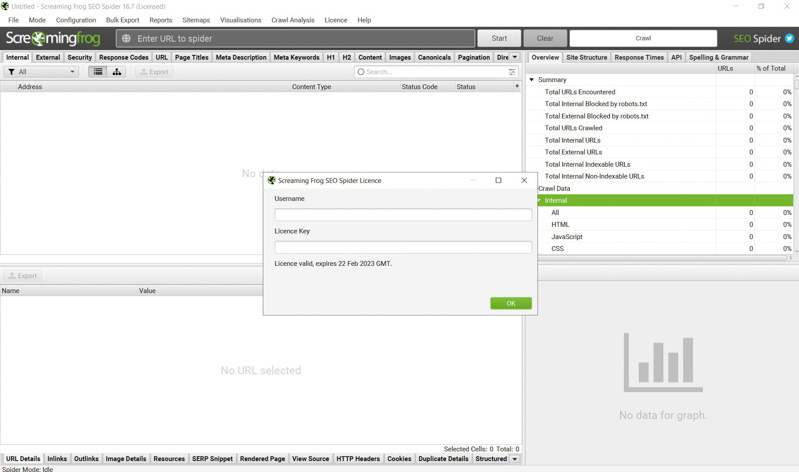This screenshot has width=799, height=472.
Task: Click the Start crawl button
Action: tap(499, 39)
